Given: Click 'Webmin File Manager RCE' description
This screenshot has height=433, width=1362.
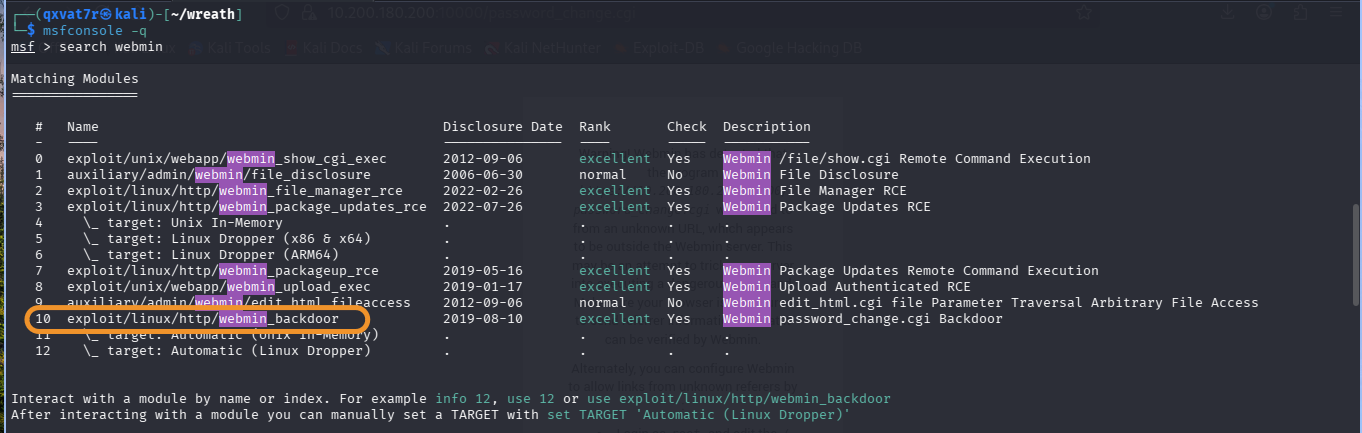Looking at the screenshot, I should pos(815,191).
